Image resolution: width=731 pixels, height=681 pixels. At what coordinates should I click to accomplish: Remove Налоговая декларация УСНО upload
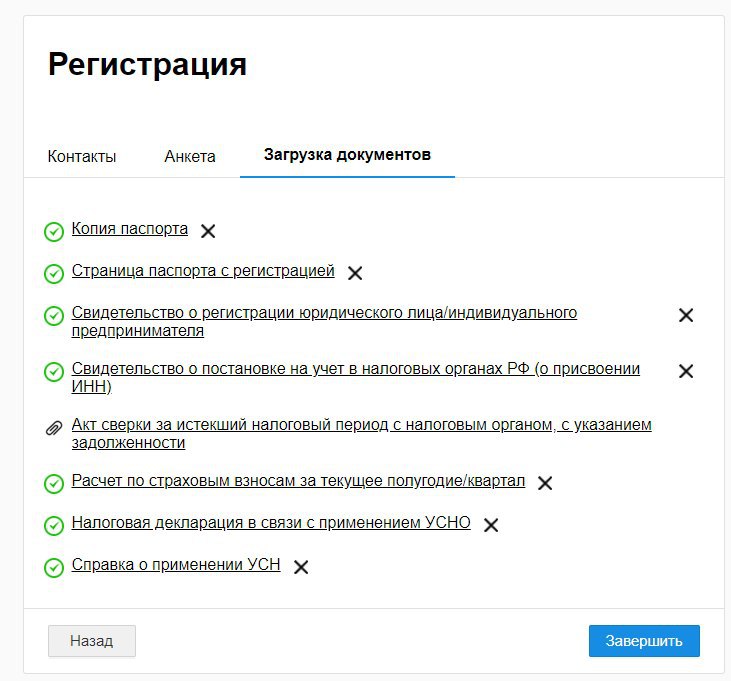[491, 525]
